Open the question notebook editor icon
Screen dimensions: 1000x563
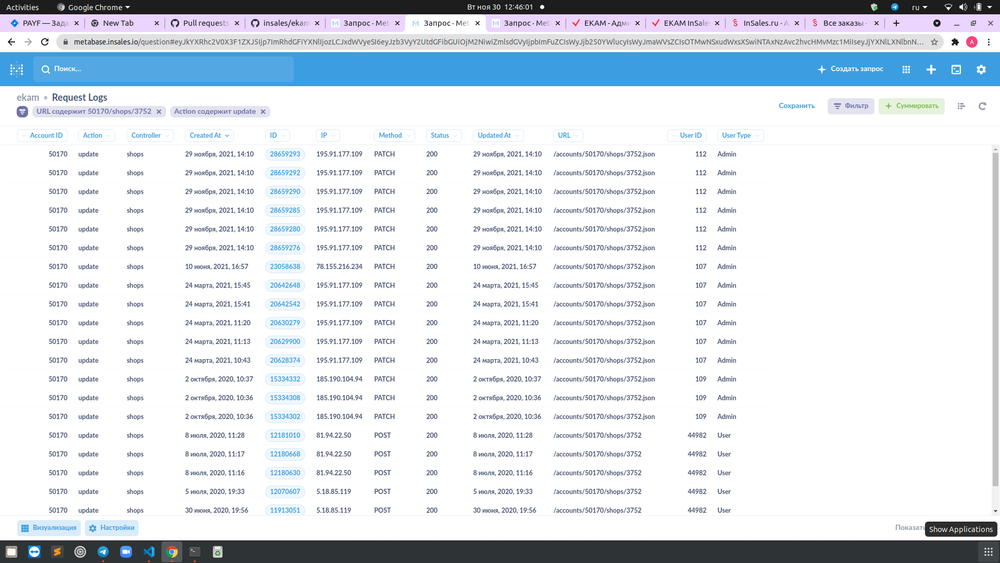pos(961,106)
